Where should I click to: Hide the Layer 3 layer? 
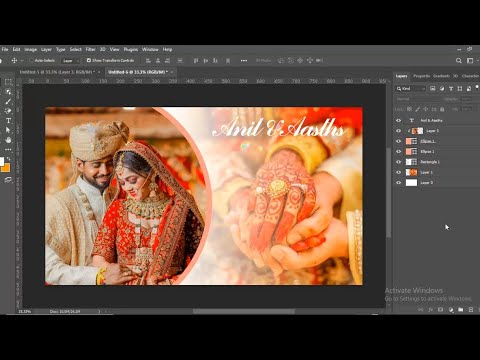pos(399,131)
